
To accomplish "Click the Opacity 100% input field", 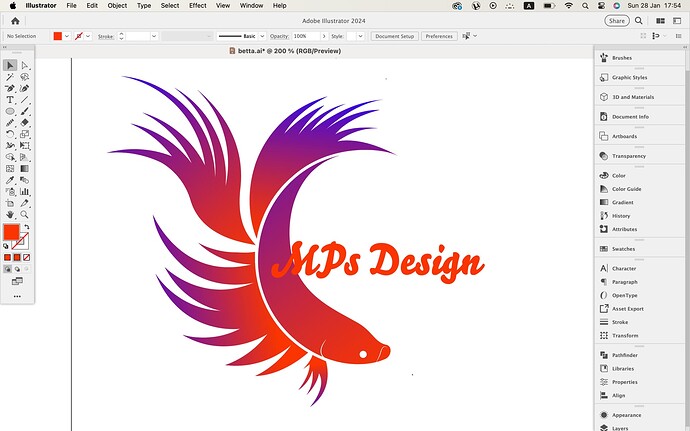I will tap(306, 36).
